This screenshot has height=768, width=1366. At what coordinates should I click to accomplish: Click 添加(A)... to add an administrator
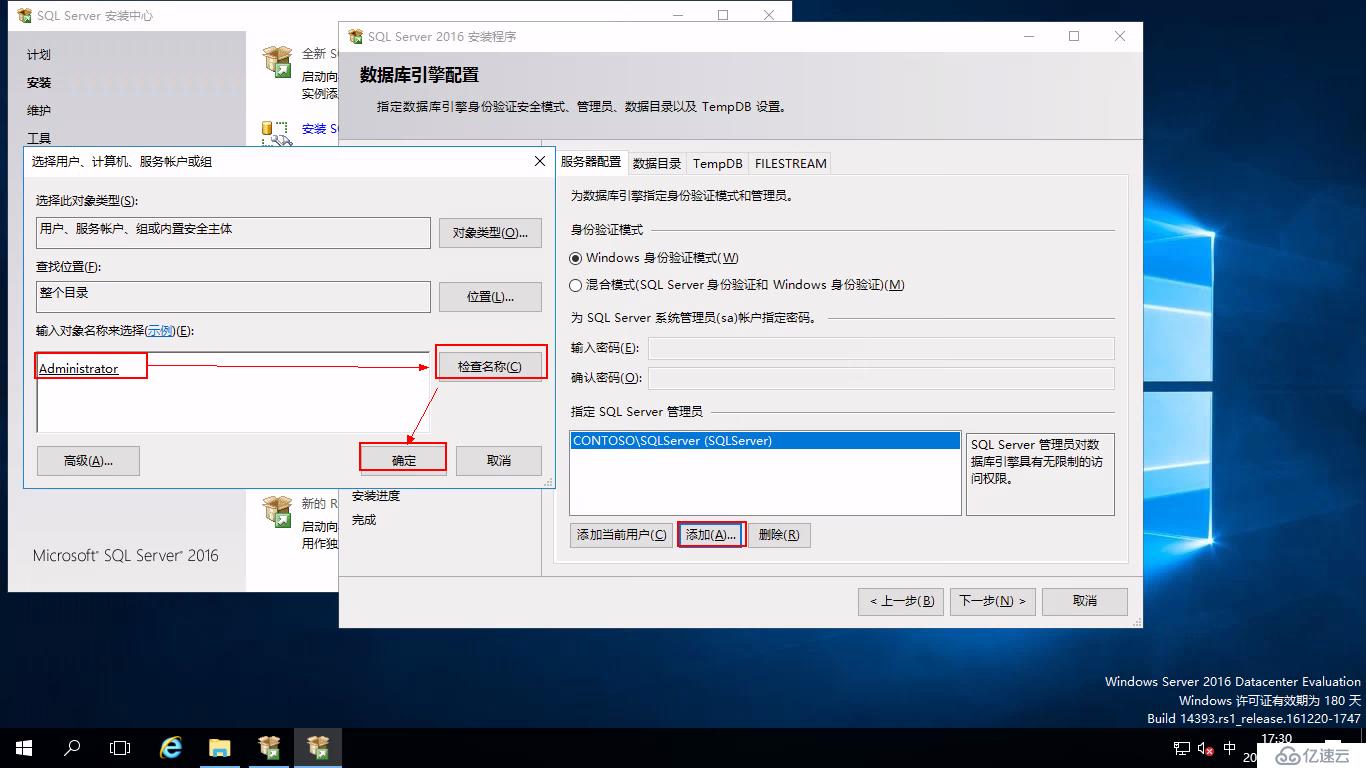click(x=711, y=535)
